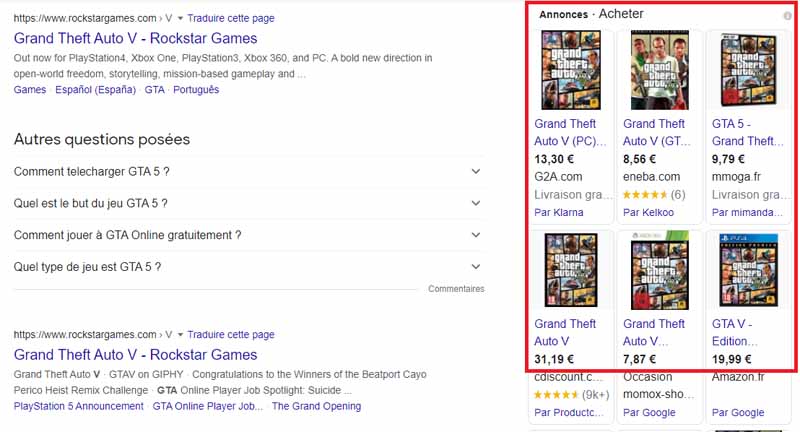
Task: Click the 7,87 € price
Action: pos(639,359)
